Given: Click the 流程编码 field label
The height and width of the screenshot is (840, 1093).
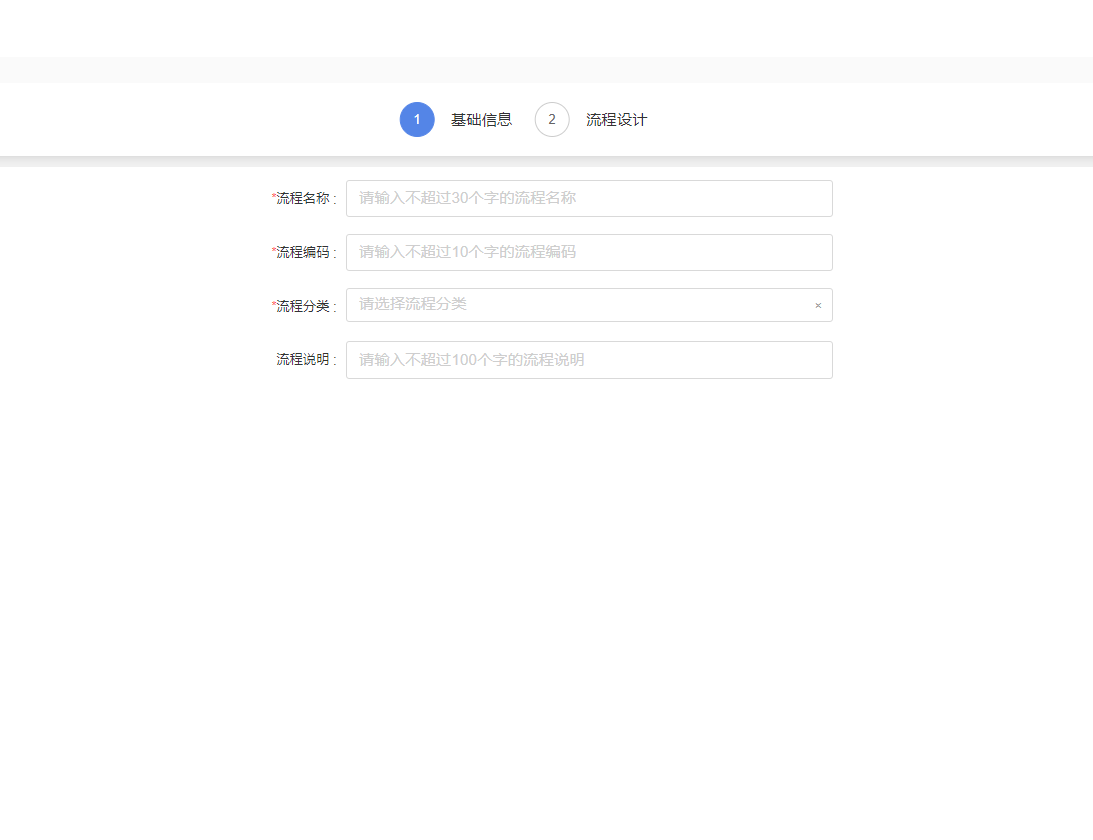Looking at the screenshot, I should 305,252.
